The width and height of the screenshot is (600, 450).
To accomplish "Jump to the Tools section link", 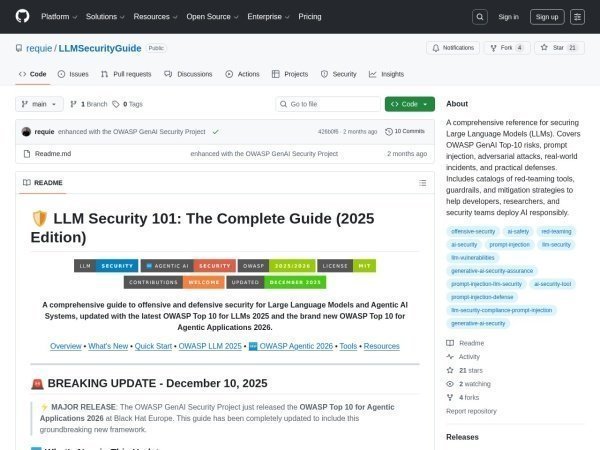I will (348, 346).
